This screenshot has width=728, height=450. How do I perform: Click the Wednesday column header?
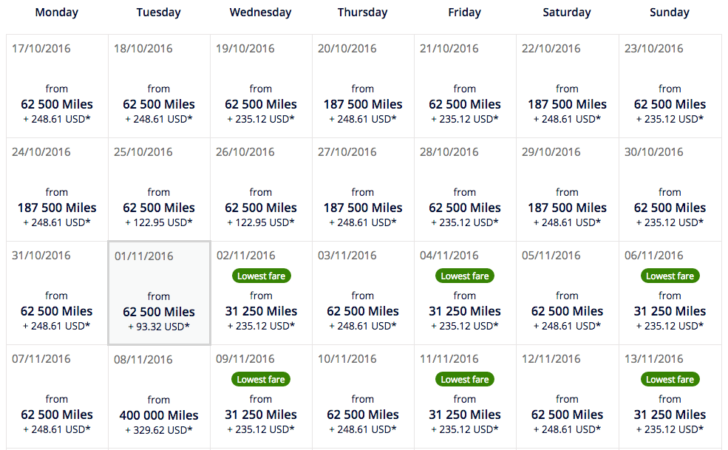(x=260, y=13)
